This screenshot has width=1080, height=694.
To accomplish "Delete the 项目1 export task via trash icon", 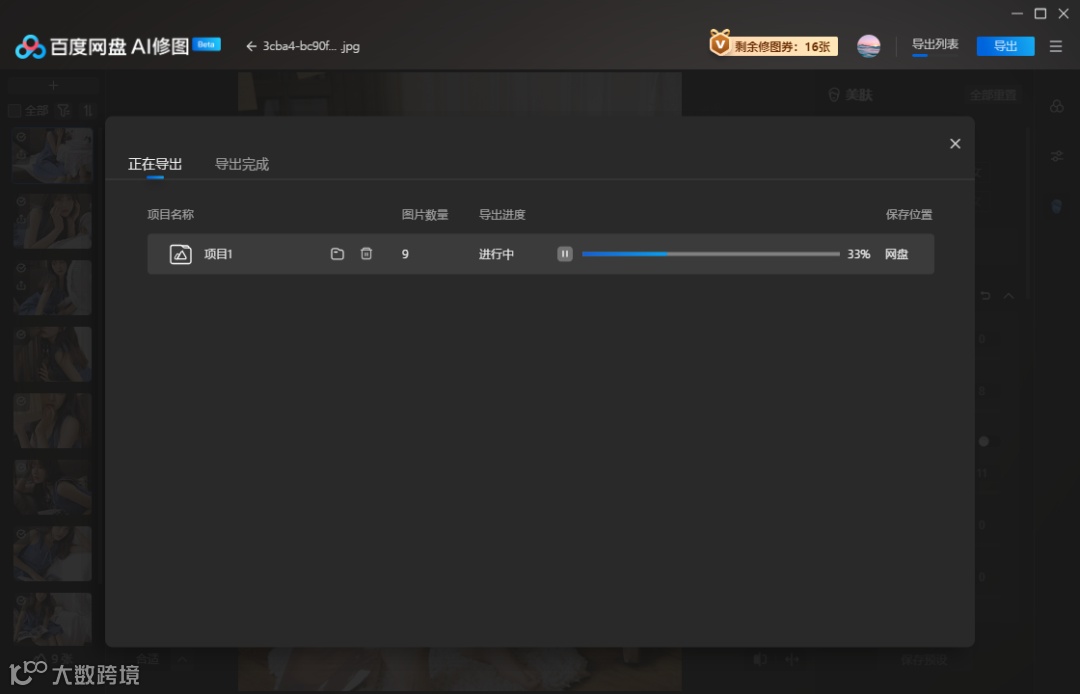I will point(366,254).
